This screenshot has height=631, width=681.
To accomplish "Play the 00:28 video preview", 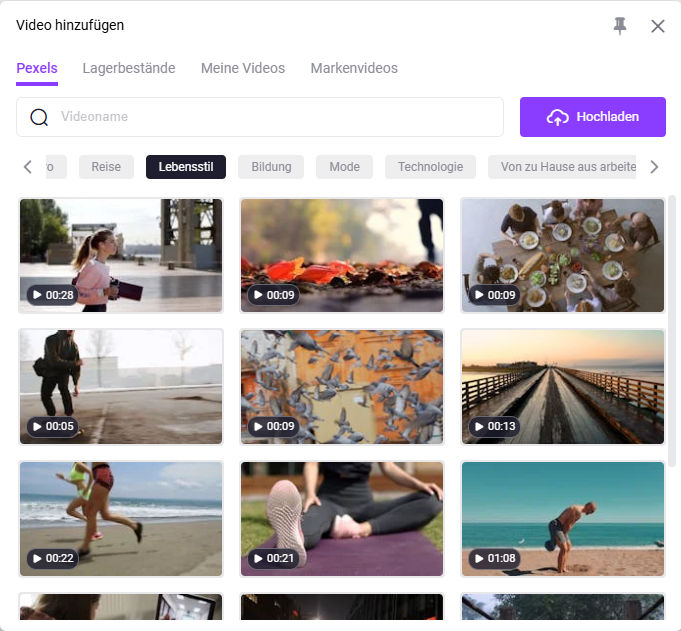I will tap(53, 295).
